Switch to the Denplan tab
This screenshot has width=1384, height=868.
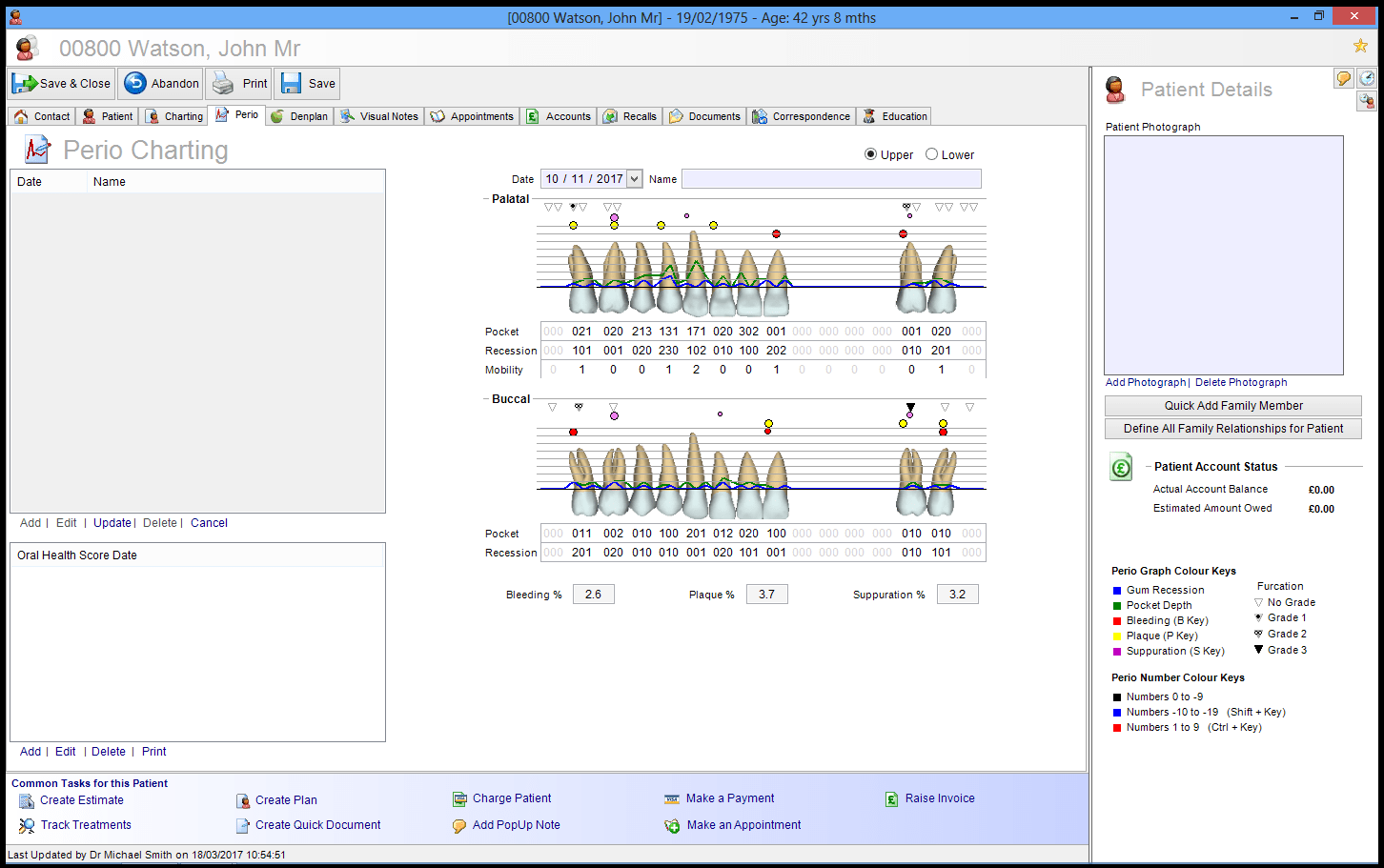pyautogui.click(x=299, y=115)
